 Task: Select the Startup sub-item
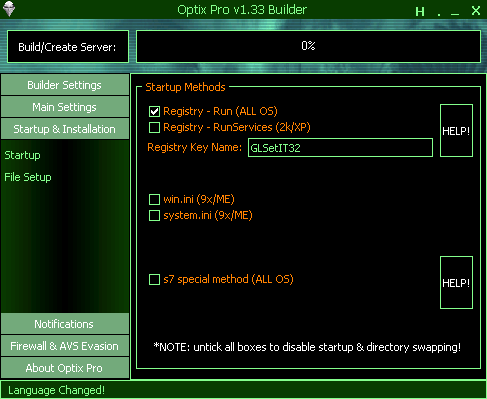[22, 155]
